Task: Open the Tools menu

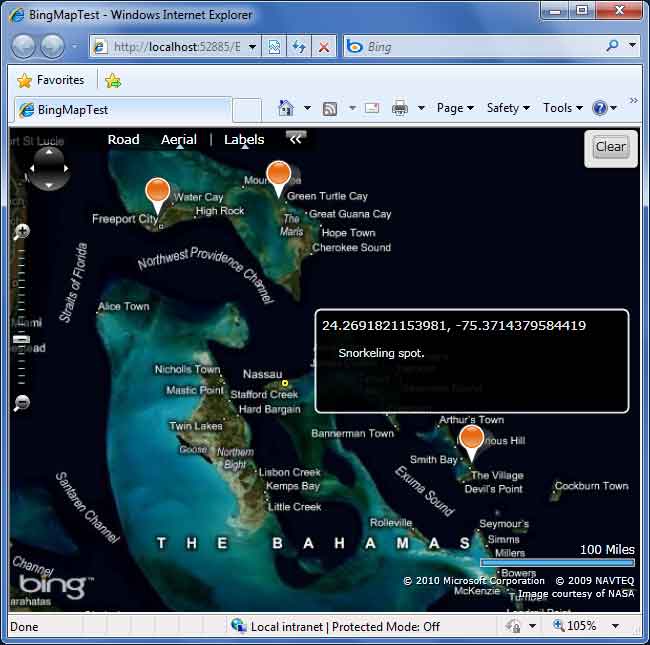Action: pos(563,108)
